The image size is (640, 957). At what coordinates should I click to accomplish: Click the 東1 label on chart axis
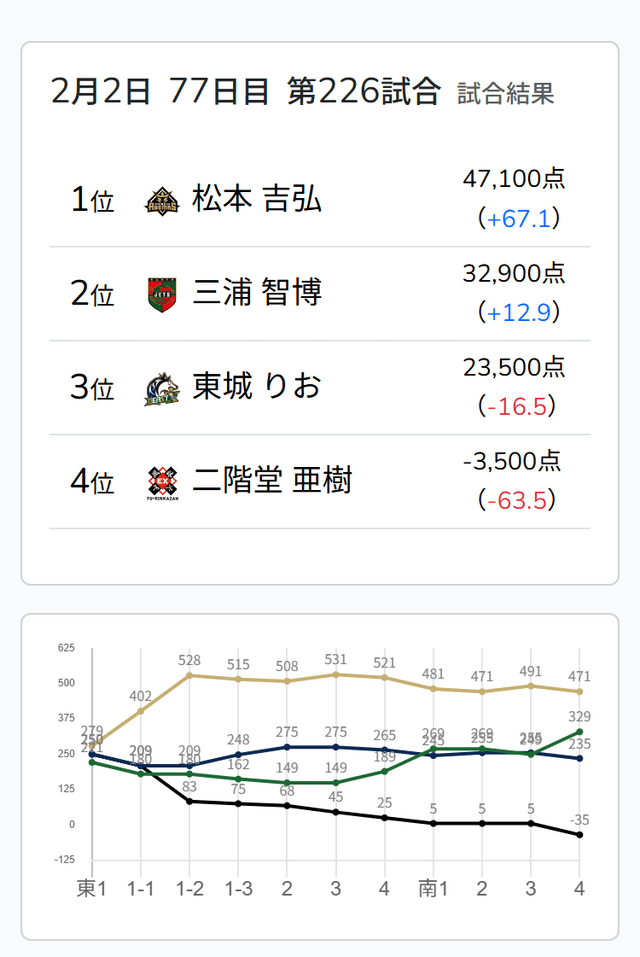(x=92, y=888)
